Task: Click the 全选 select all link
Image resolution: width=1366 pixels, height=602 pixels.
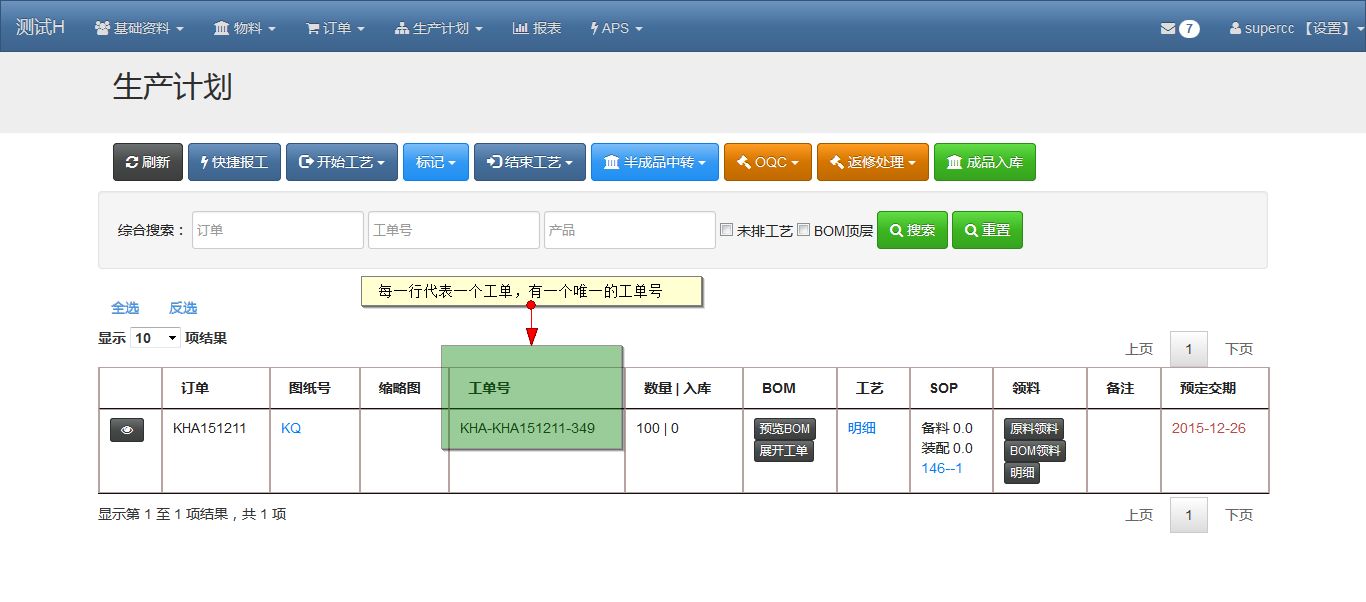Action: [x=125, y=308]
